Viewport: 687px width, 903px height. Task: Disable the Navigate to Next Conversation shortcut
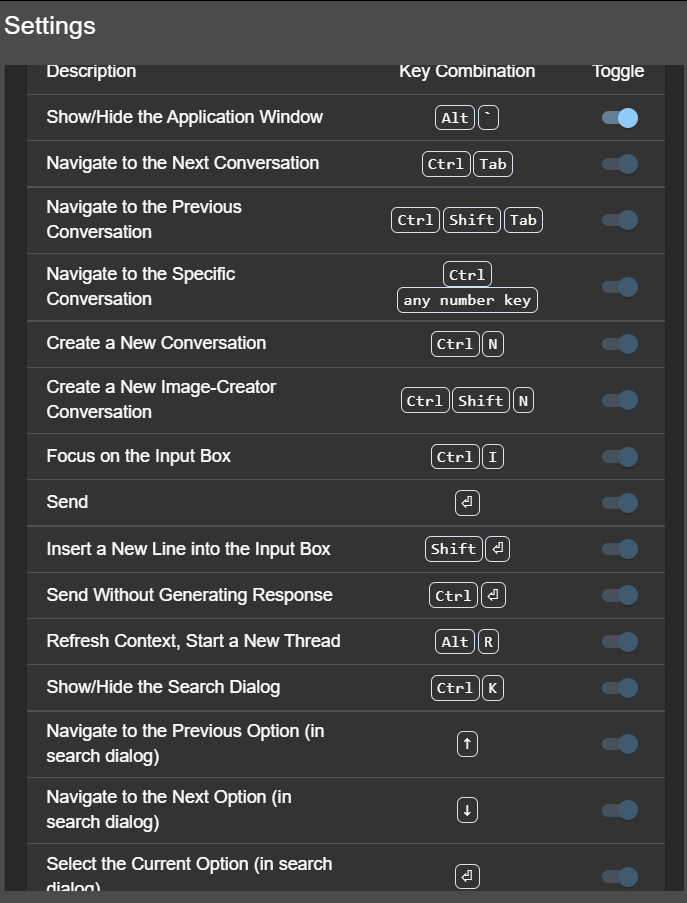(620, 164)
